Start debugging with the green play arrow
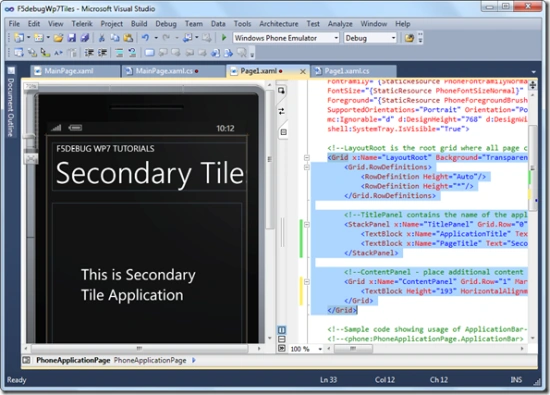550x395 pixels. [224, 38]
